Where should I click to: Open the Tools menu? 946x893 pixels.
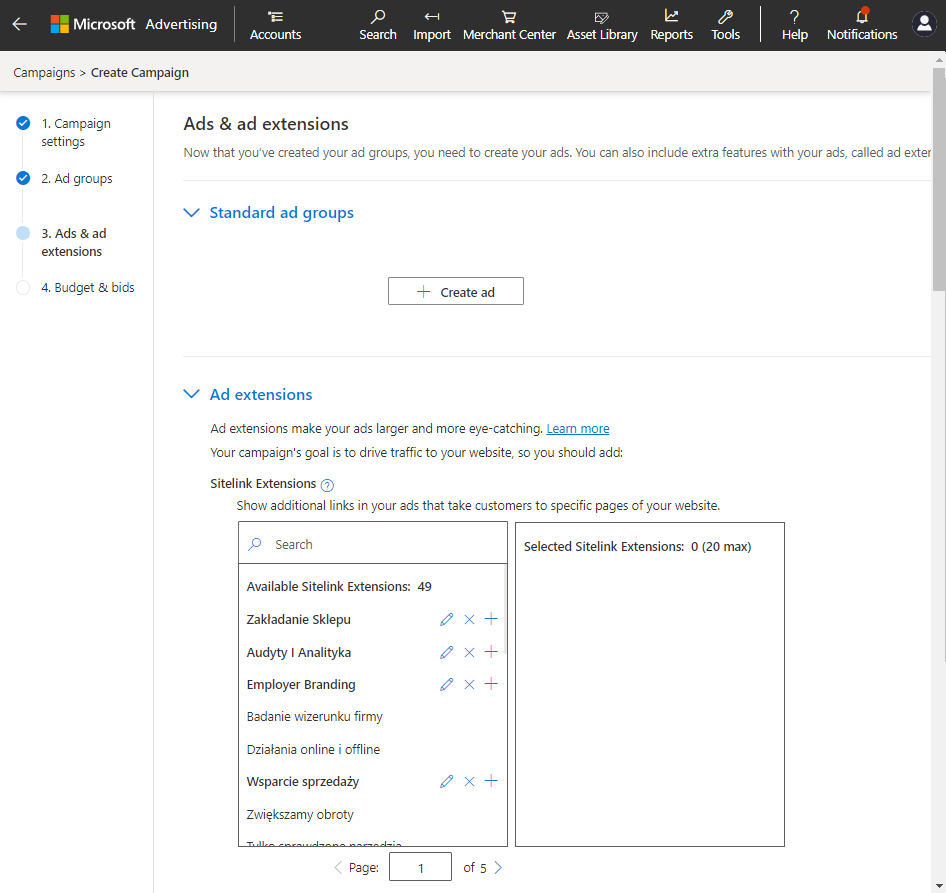[x=725, y=25]
